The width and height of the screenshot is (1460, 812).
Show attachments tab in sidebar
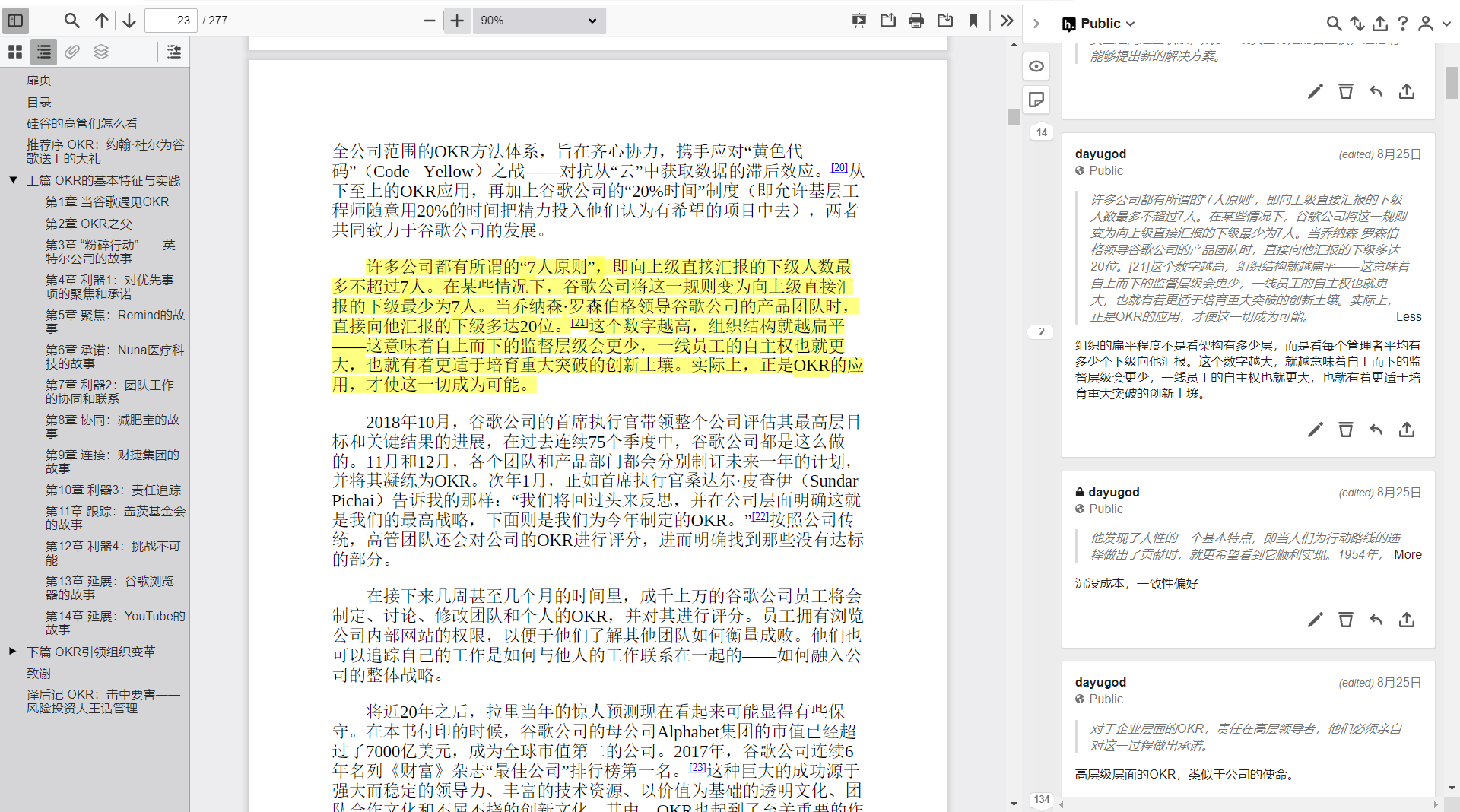tap(72, 52)
